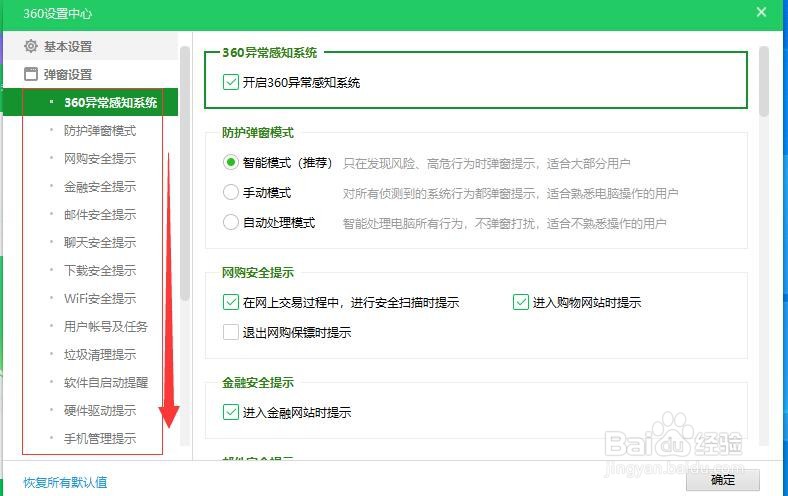Image resolution: width=788 pixels, height=496 pixels.
Task: Toggle the 开启360异常感知系统 checkbox
Action: click(231, 82)
